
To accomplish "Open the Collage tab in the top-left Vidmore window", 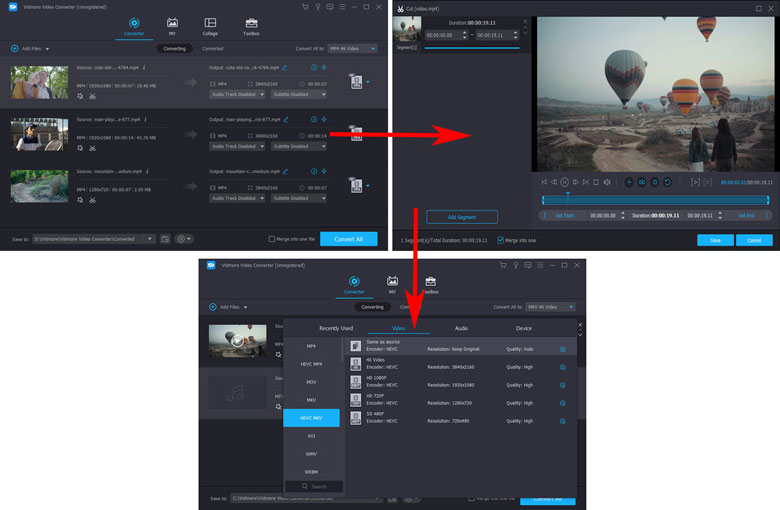I will click(x=210, y=26).
